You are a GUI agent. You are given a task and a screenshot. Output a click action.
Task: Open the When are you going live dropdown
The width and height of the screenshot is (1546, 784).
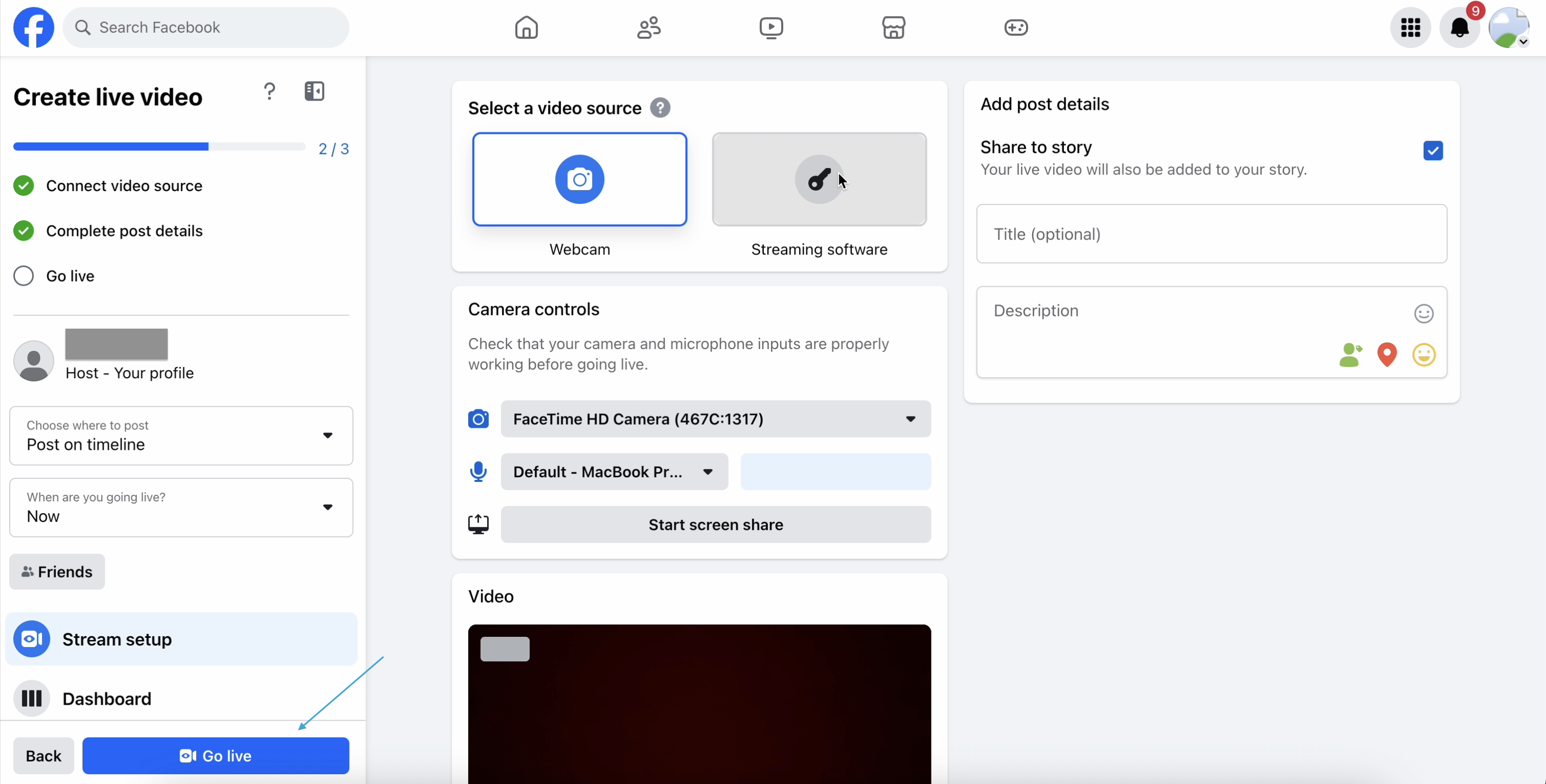pyautogui.click(x=181, y=508)
